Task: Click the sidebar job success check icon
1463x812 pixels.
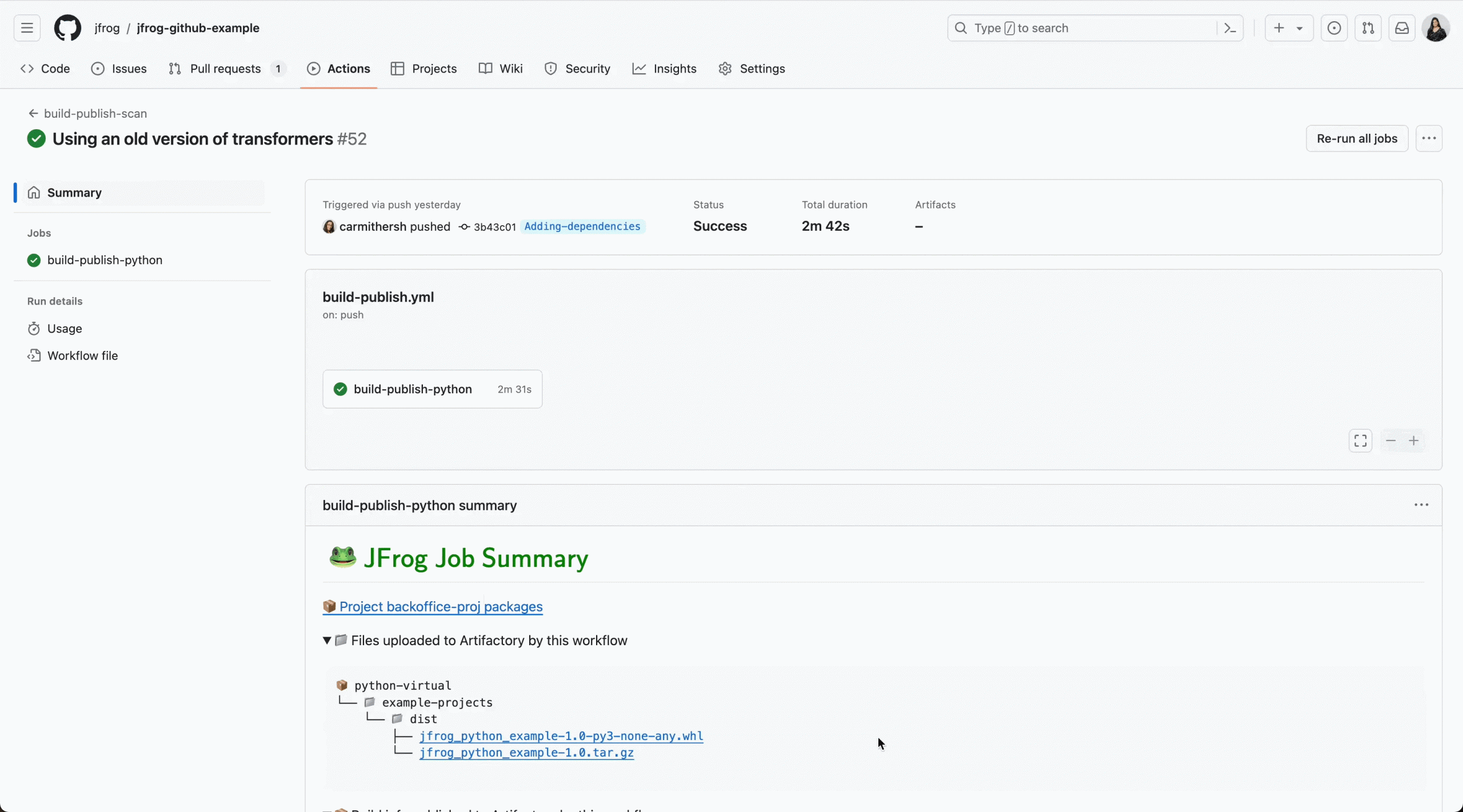Action: pyautogui.click(x=34, y=260)
